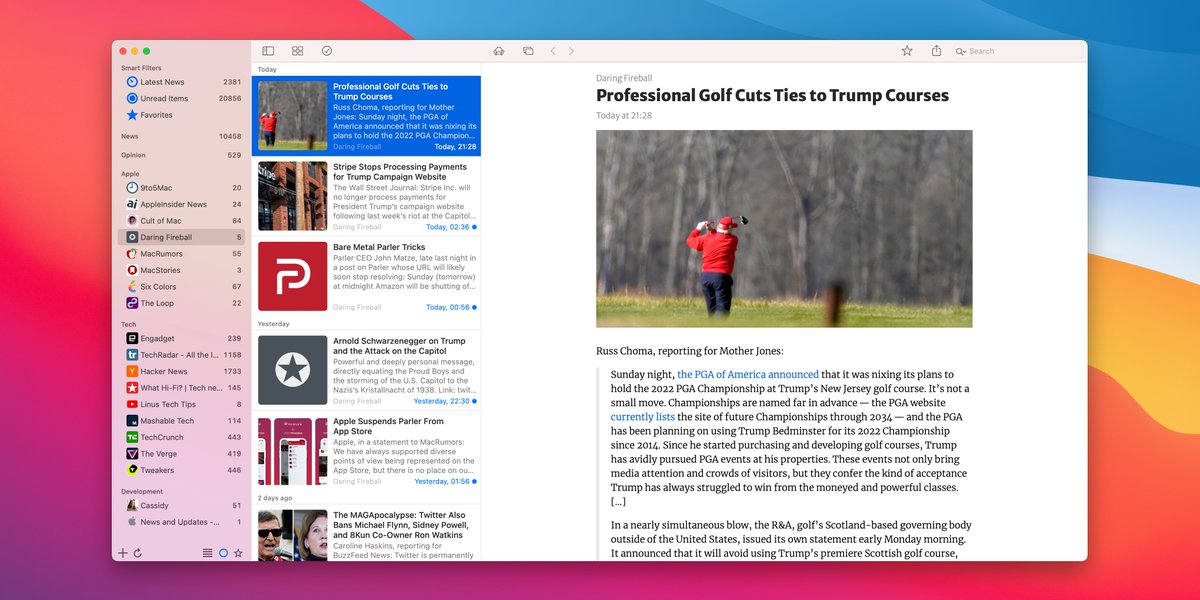Image resolution: width=1200 pixels, height=600 pixels.
Task: Select the MacRumors feed
Action: (x=183, y=254)
